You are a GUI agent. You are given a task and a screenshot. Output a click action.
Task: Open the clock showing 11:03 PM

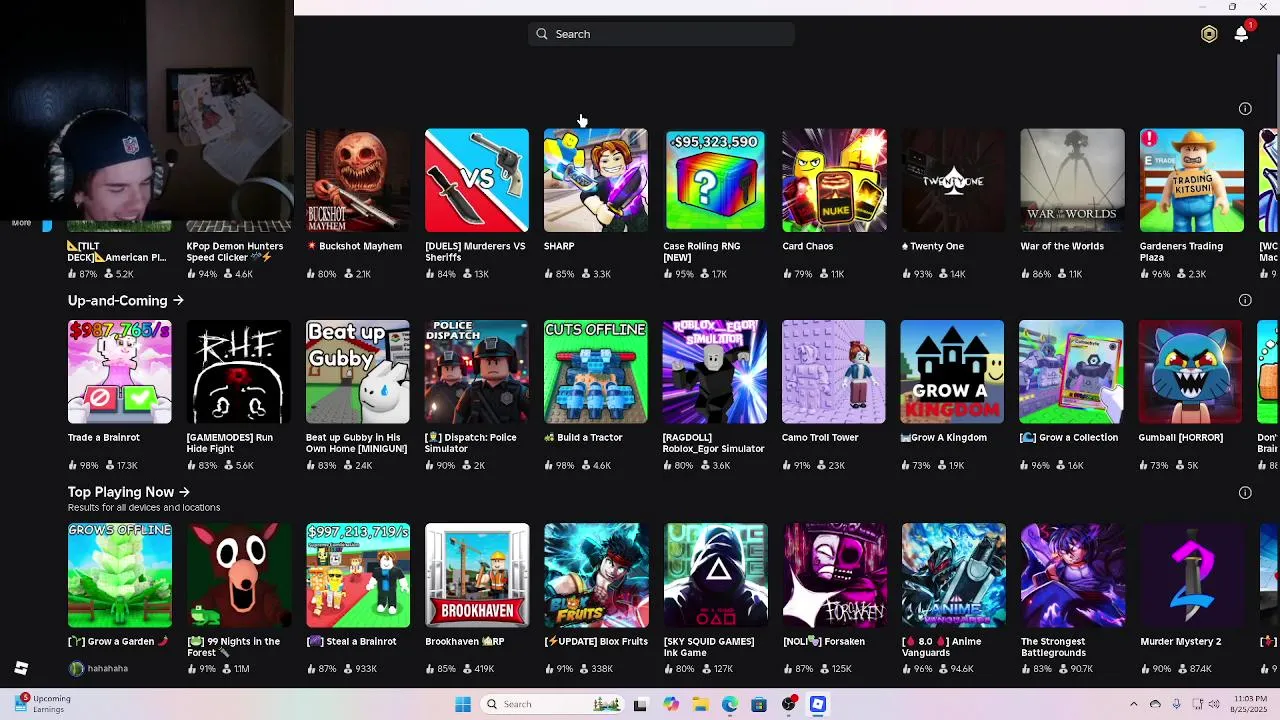coord(1250,704)
